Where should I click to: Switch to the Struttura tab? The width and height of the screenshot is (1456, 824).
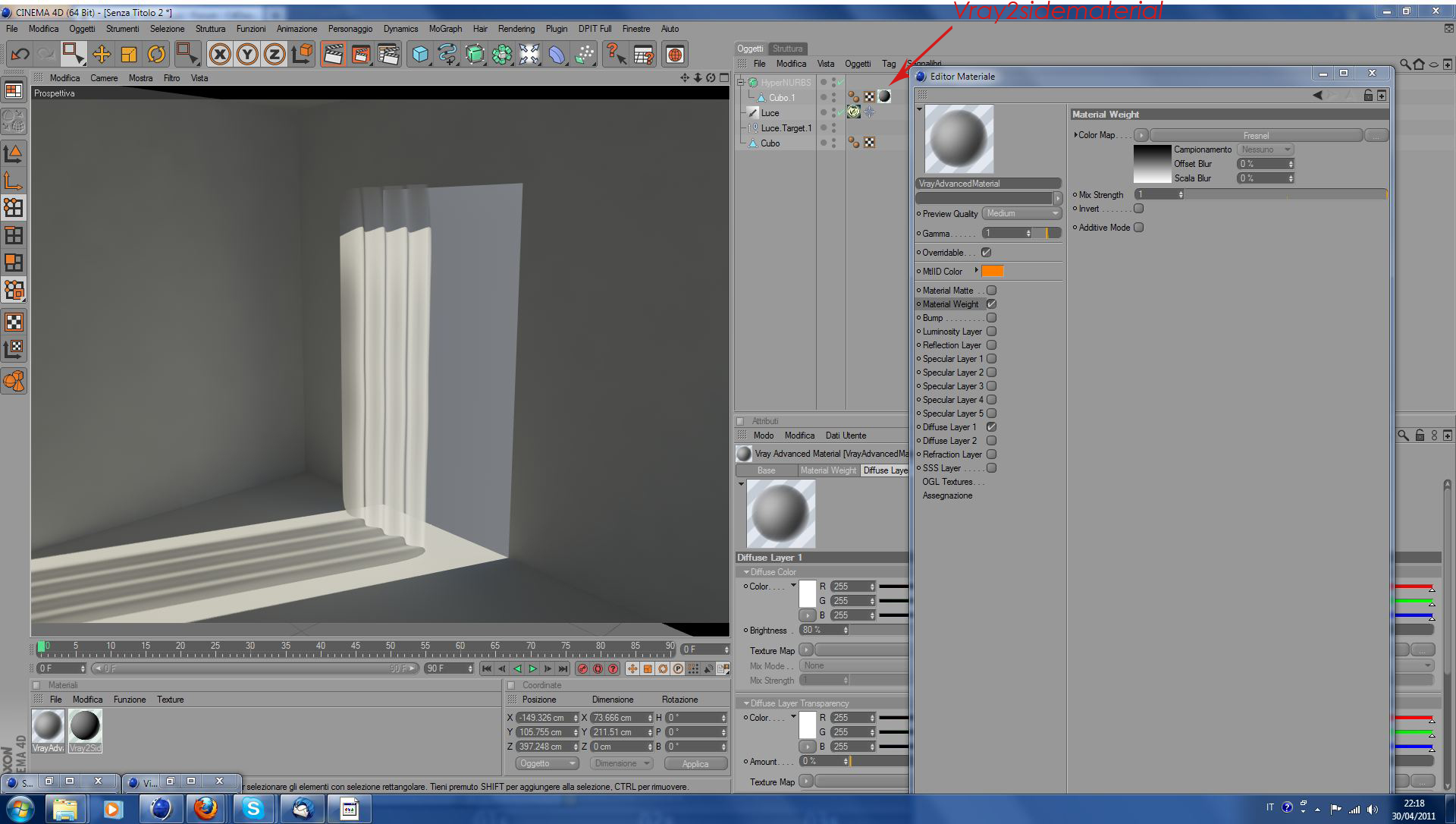[787, 49]
